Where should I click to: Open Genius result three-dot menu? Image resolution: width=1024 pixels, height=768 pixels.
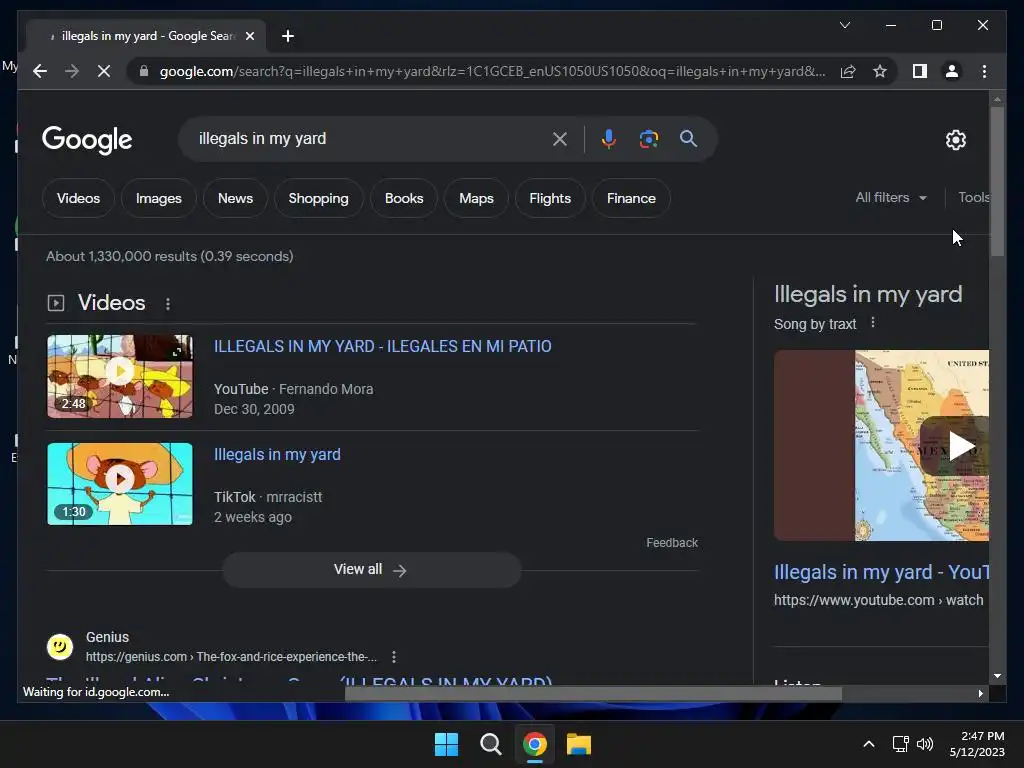(394, 656)
